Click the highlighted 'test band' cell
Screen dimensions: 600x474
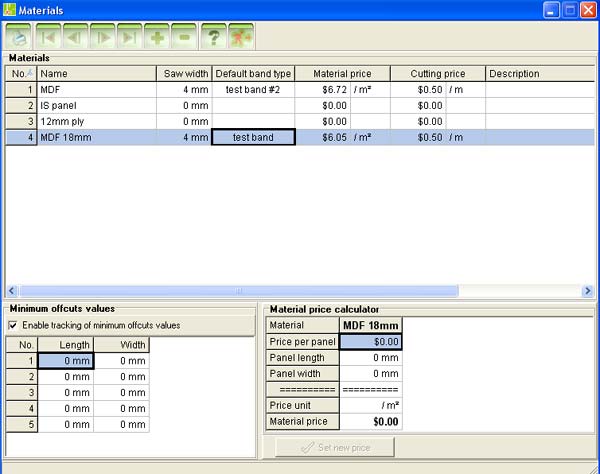point(253,137)
